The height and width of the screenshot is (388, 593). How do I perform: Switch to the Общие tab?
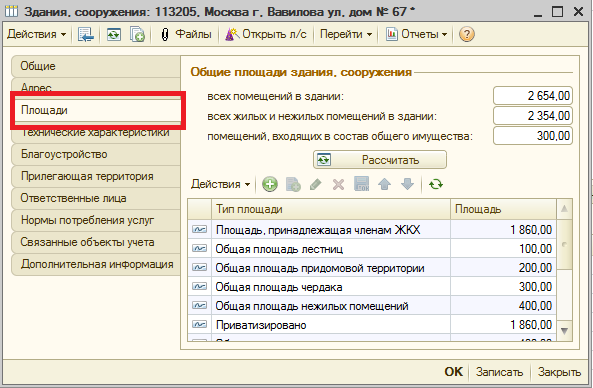[x=96, y=66]
